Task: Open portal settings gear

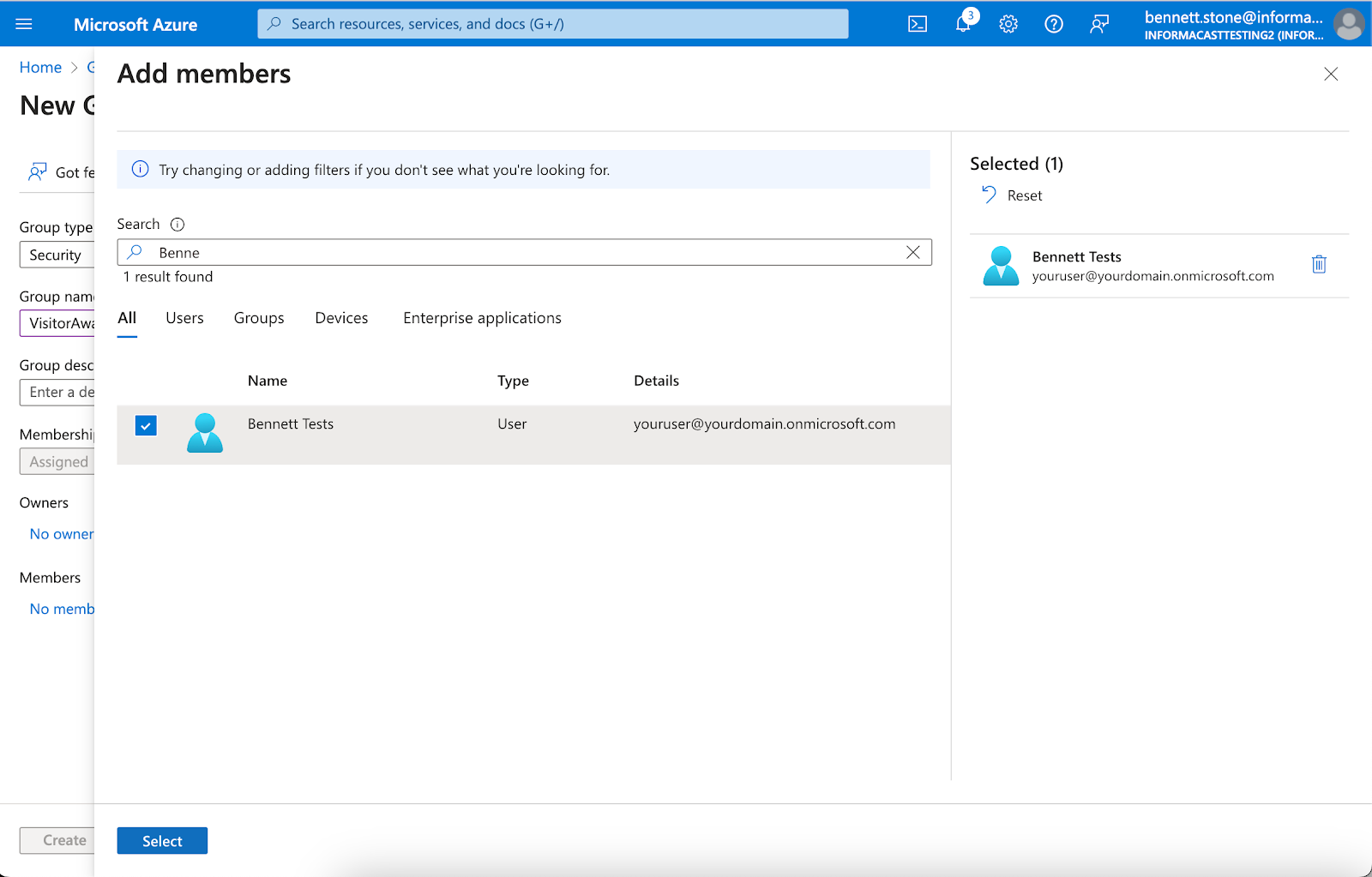Action: 1008,23
